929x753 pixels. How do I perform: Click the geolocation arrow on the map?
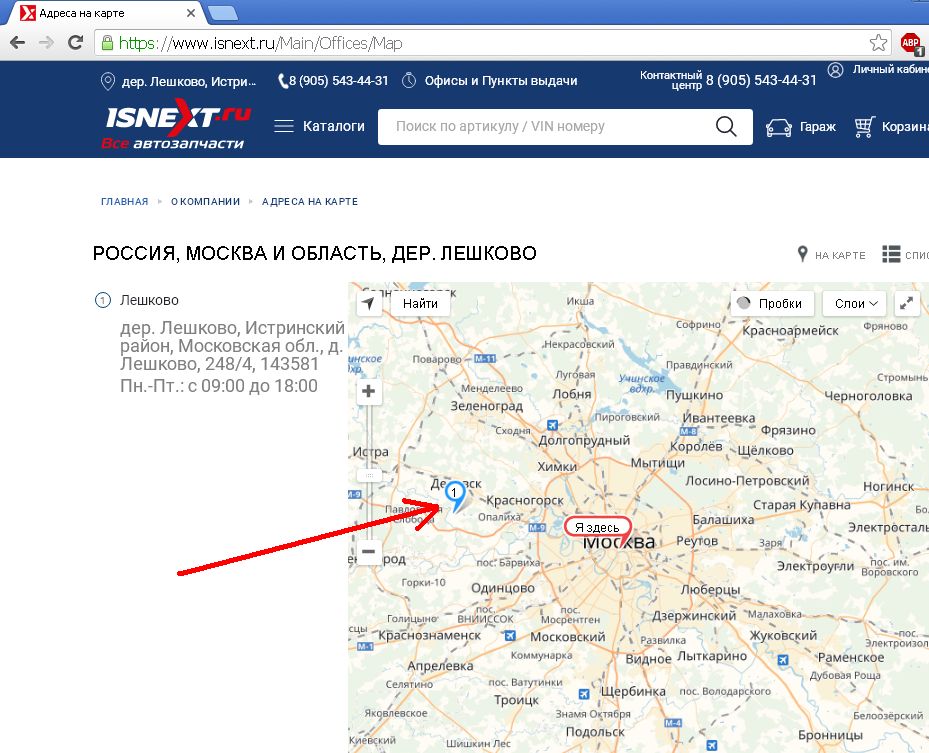click(x=369, y=303)
